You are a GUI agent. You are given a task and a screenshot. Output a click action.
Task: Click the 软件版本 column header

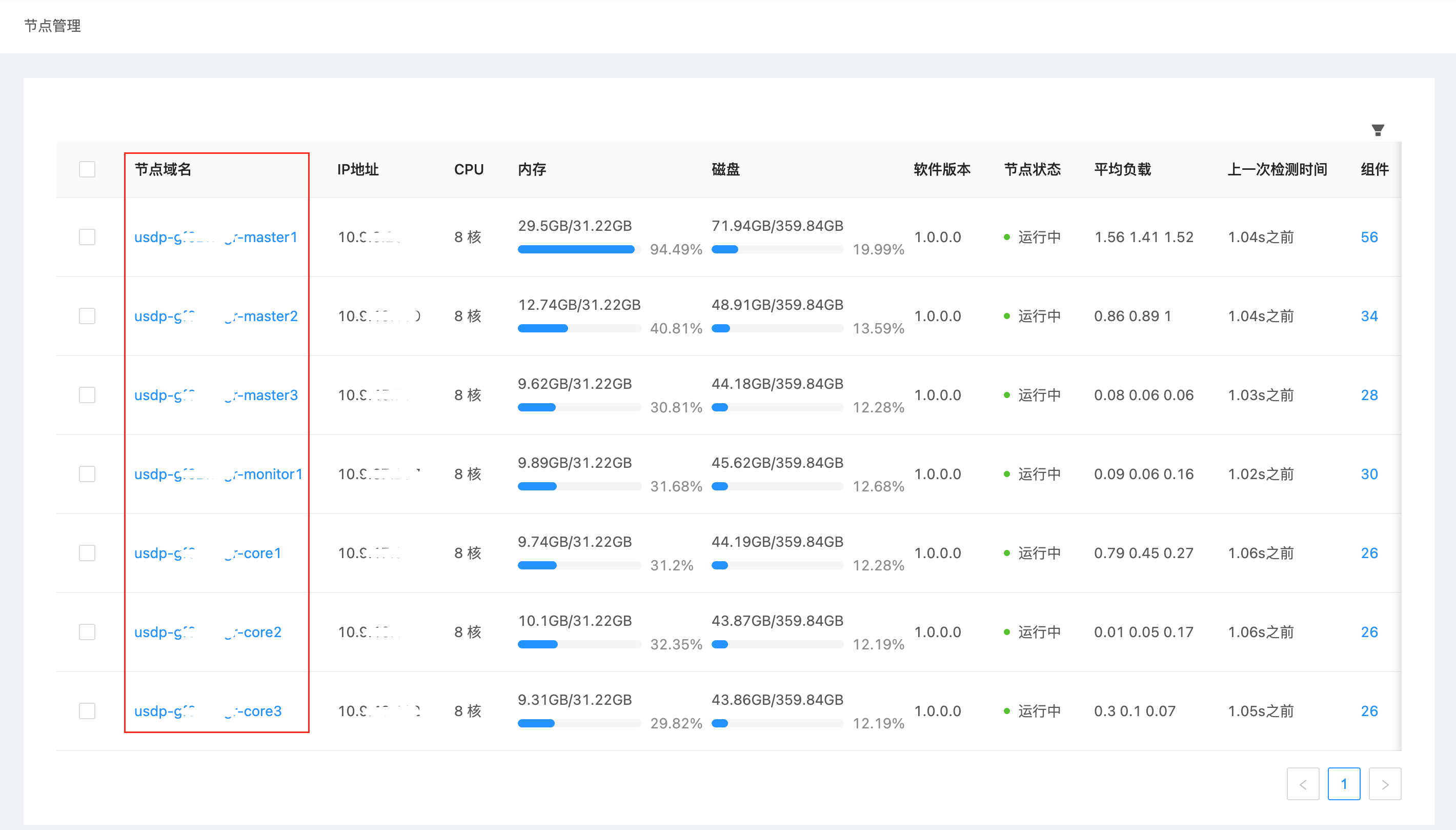click(942, 169)
